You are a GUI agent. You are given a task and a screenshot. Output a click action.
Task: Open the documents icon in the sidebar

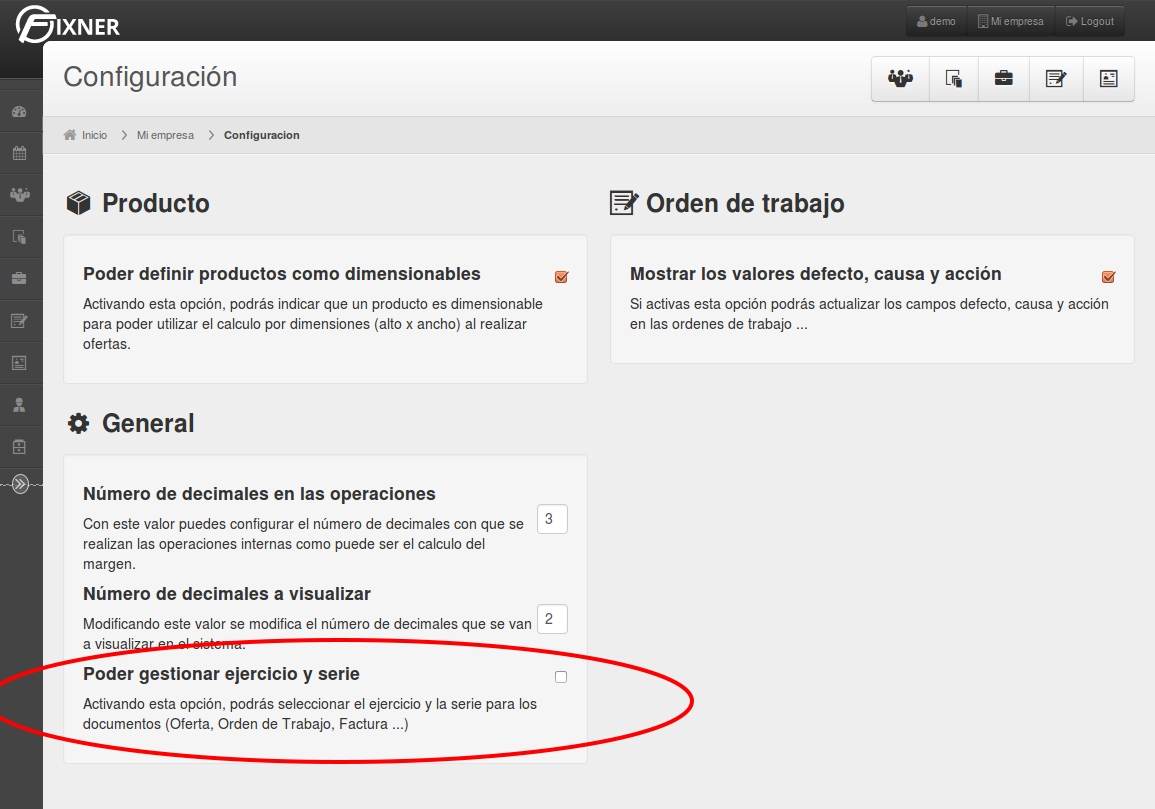[x=19, y=237]
